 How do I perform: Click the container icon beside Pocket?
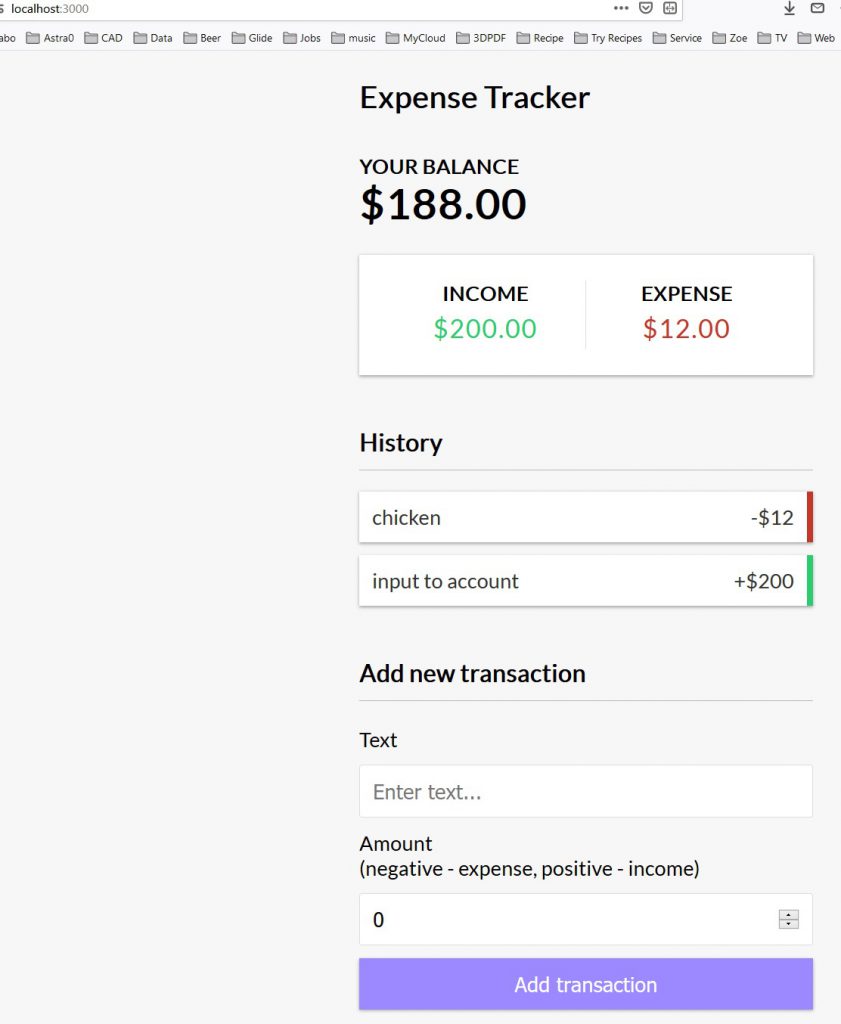(670, 8)
